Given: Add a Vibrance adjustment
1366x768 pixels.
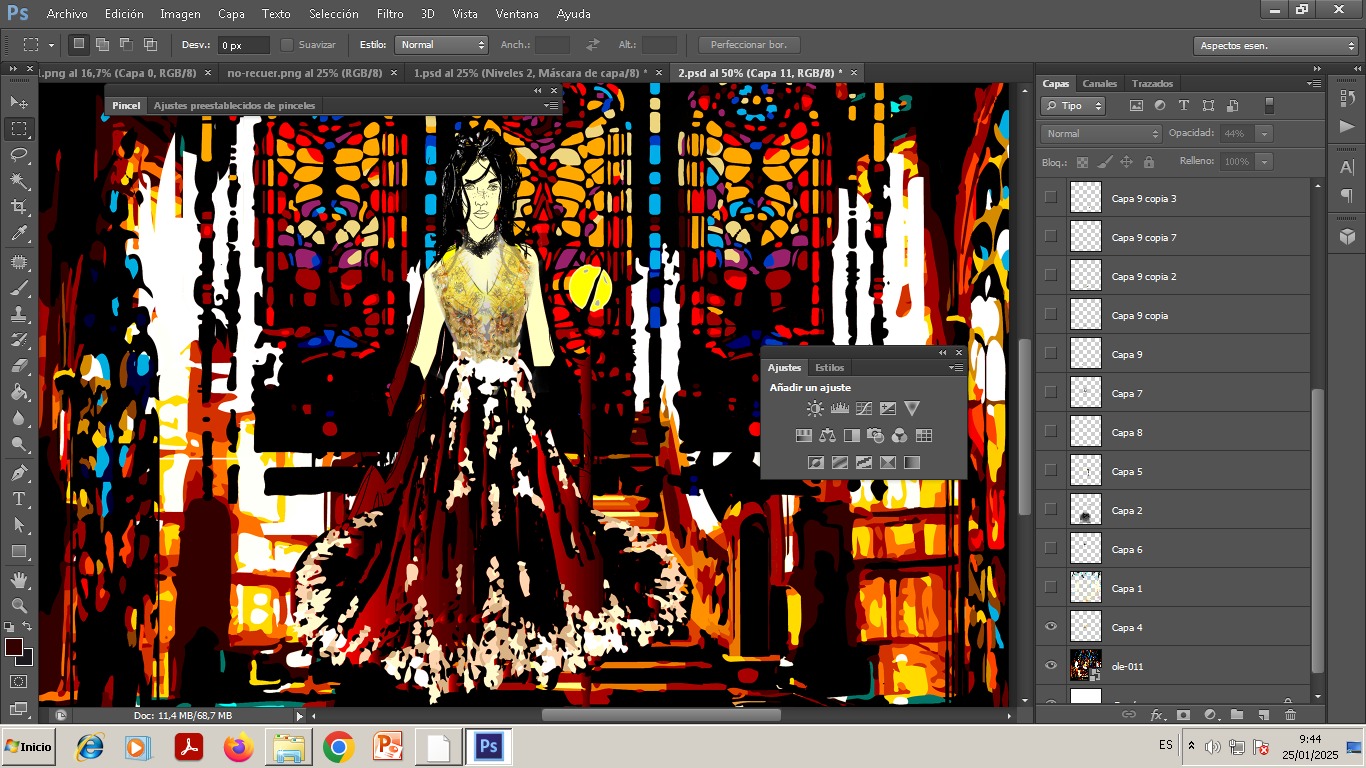Looking at the screenshot, I should 911,408.
